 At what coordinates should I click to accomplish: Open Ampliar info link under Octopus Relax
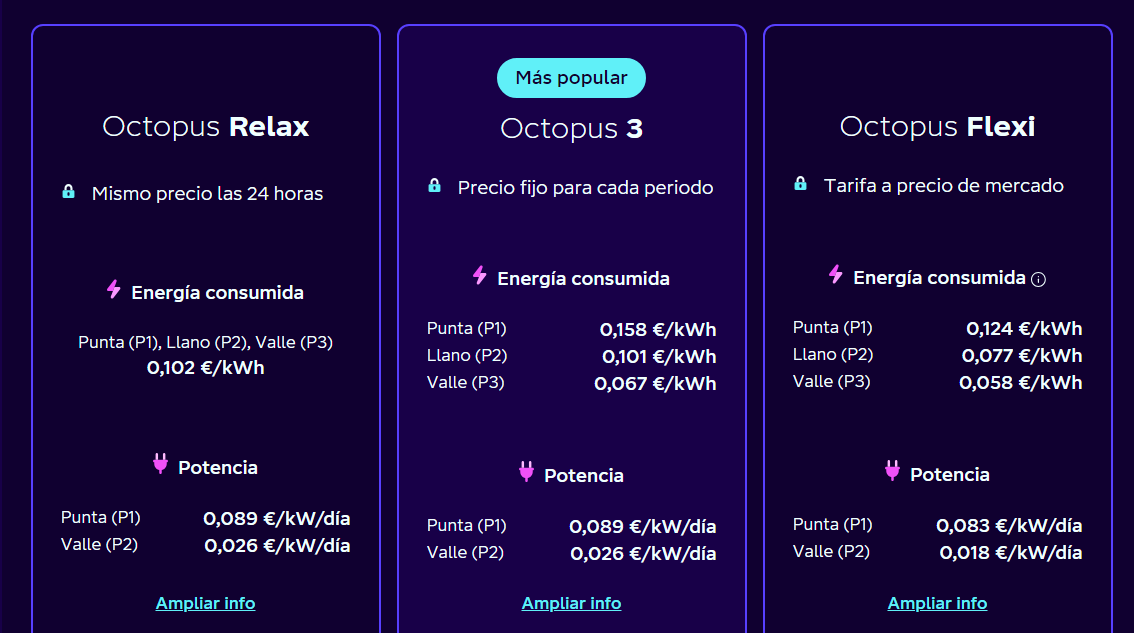tap(205, 603)
